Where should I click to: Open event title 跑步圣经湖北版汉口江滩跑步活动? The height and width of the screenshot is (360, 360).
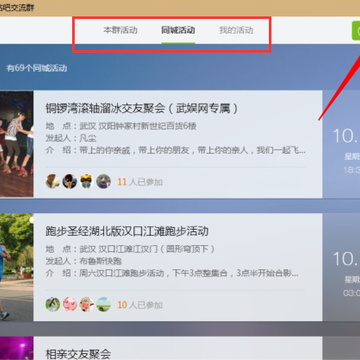(127, 231)
